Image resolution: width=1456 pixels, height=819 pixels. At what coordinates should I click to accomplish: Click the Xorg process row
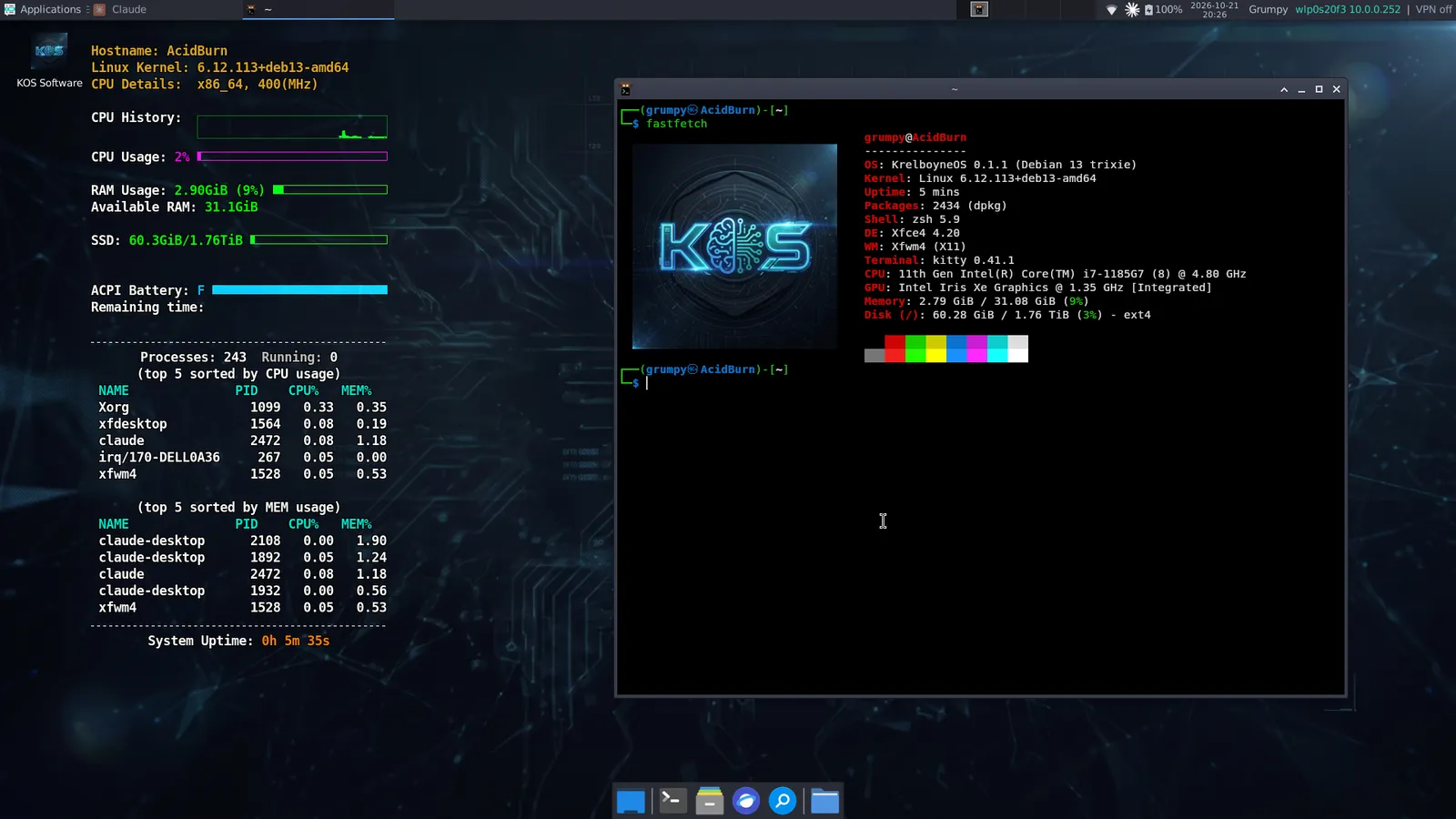(x=242, y=408)
